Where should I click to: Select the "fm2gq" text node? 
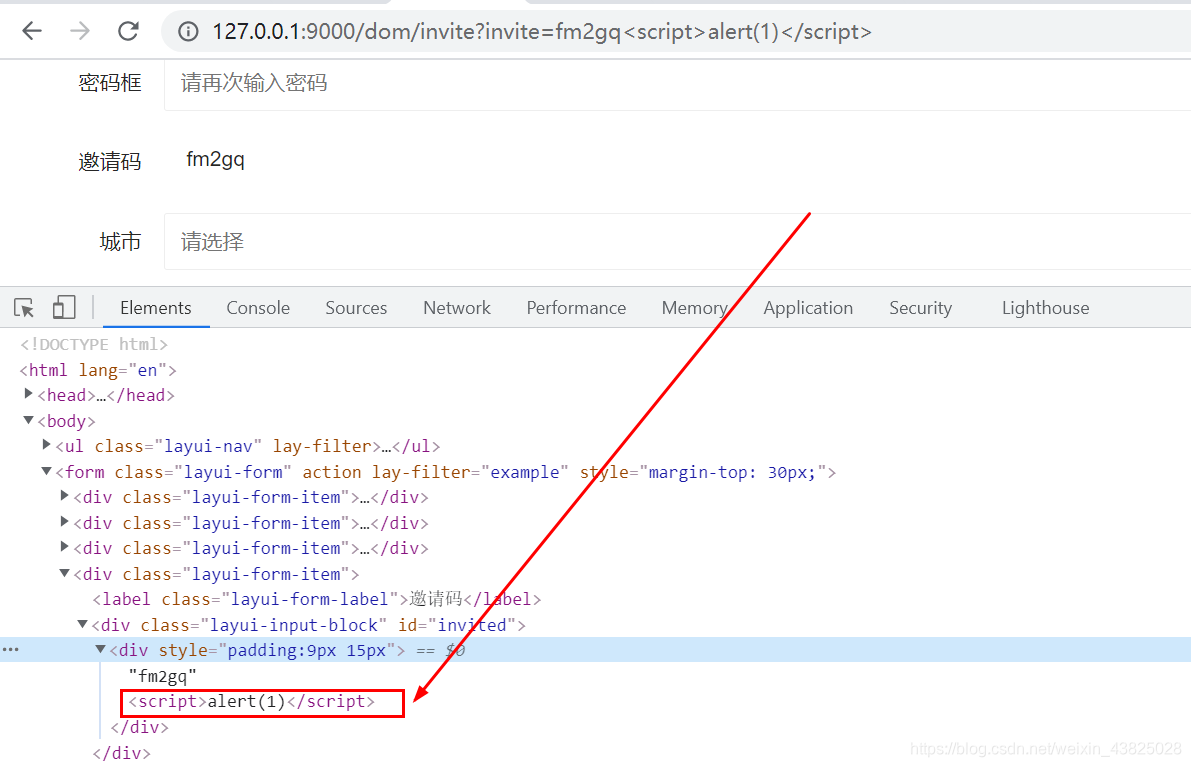[x=163, y=675]
